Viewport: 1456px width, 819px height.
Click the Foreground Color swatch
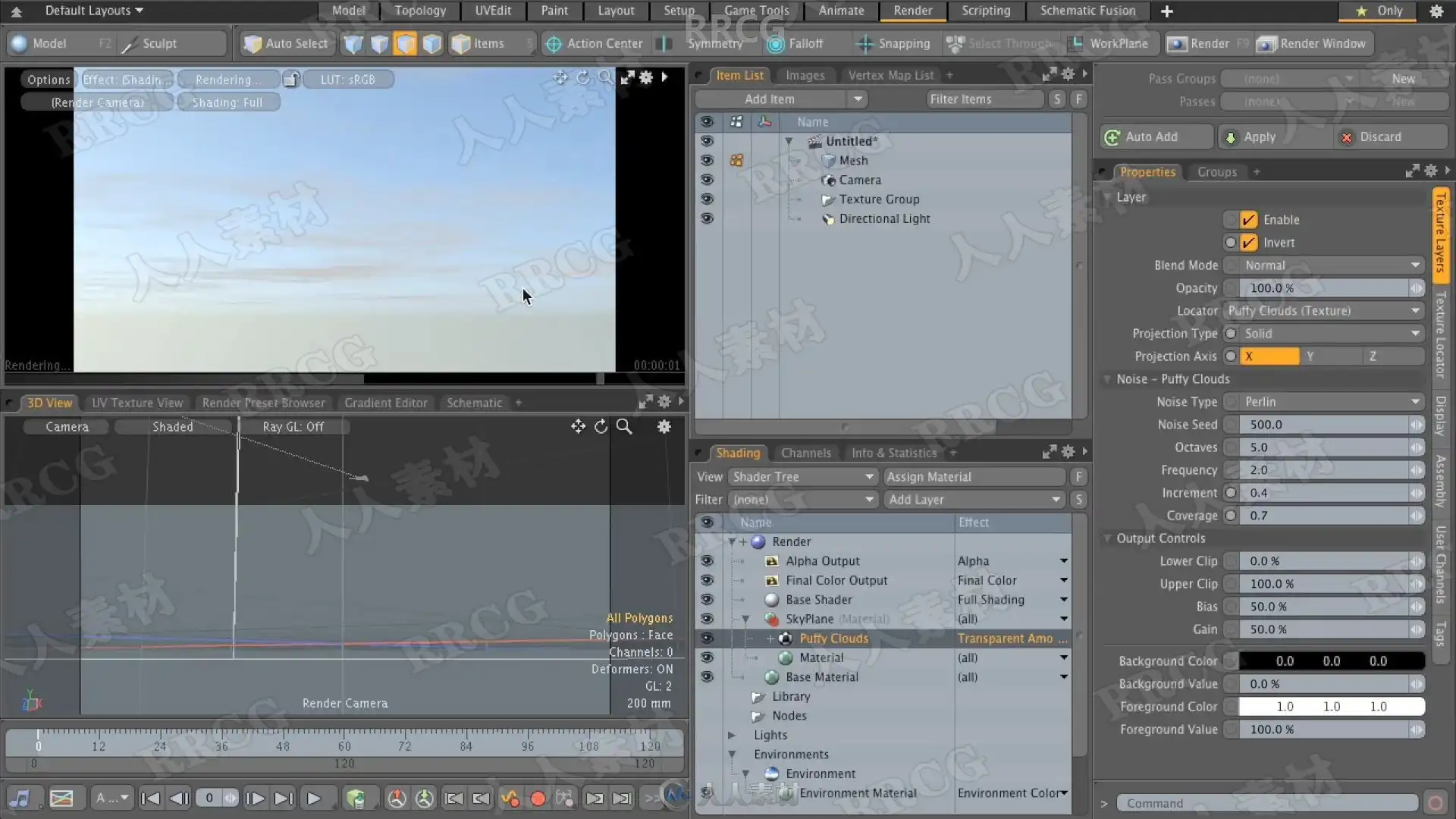(x=1331, y=707)
